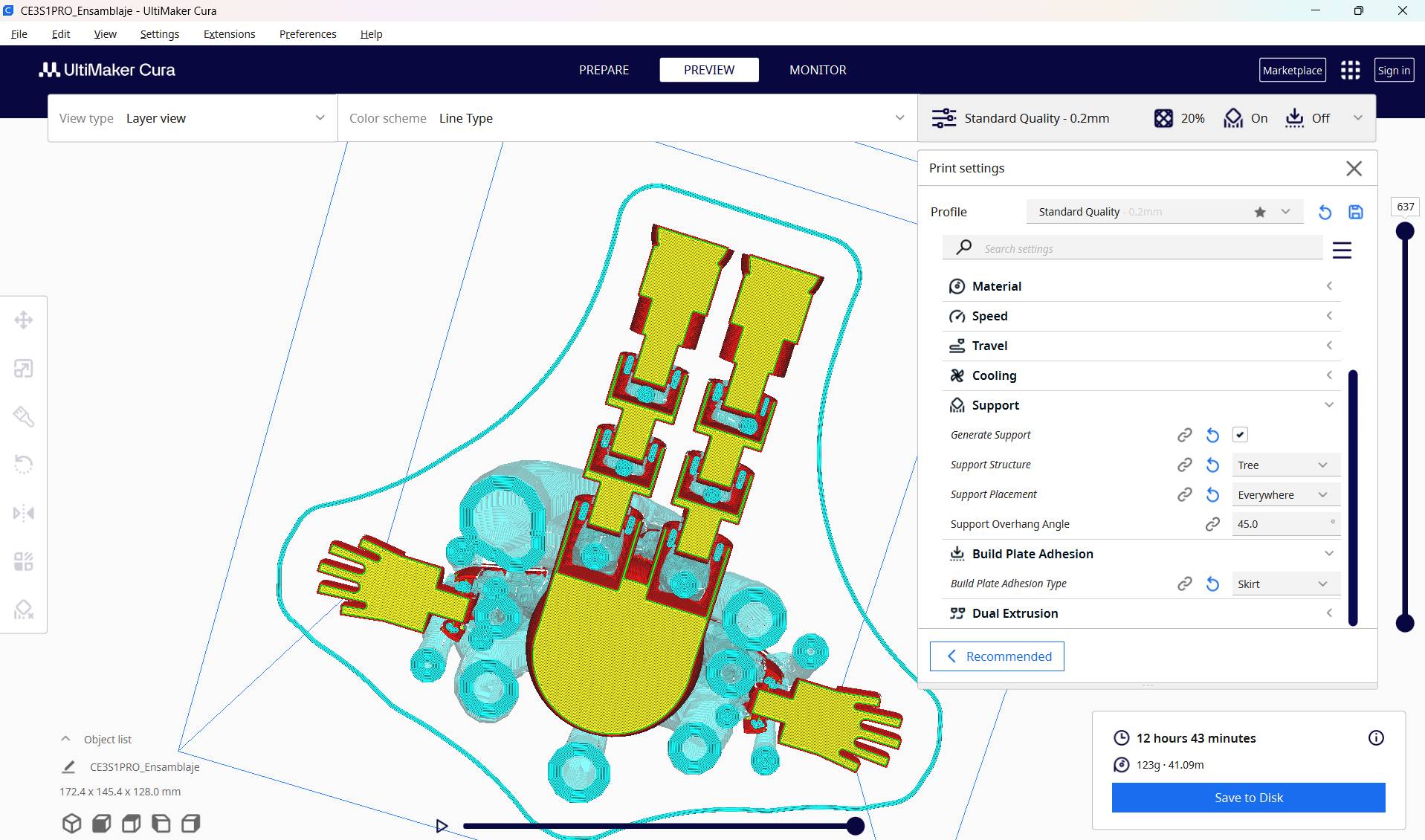Screen dimensions: 1425x840
Task: Expand the Cooling settings section
Action: pos(1141,375)
